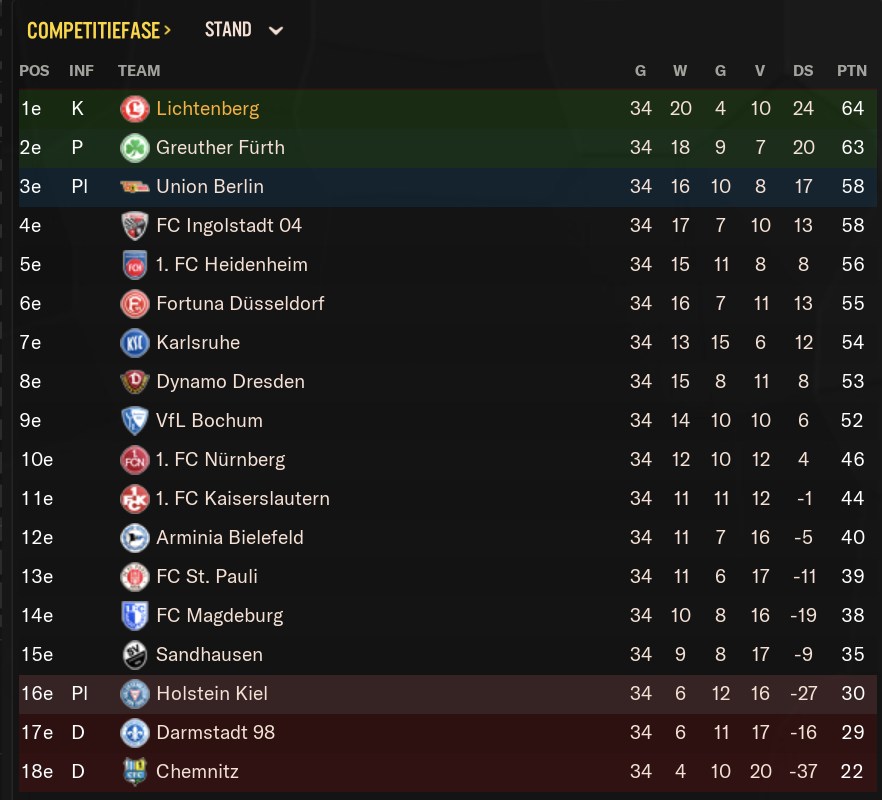The height and width of the screenshot is (800, 882).
Task: Click the Greuther Fürth clover crest
Action: click(x=134, y=148)
